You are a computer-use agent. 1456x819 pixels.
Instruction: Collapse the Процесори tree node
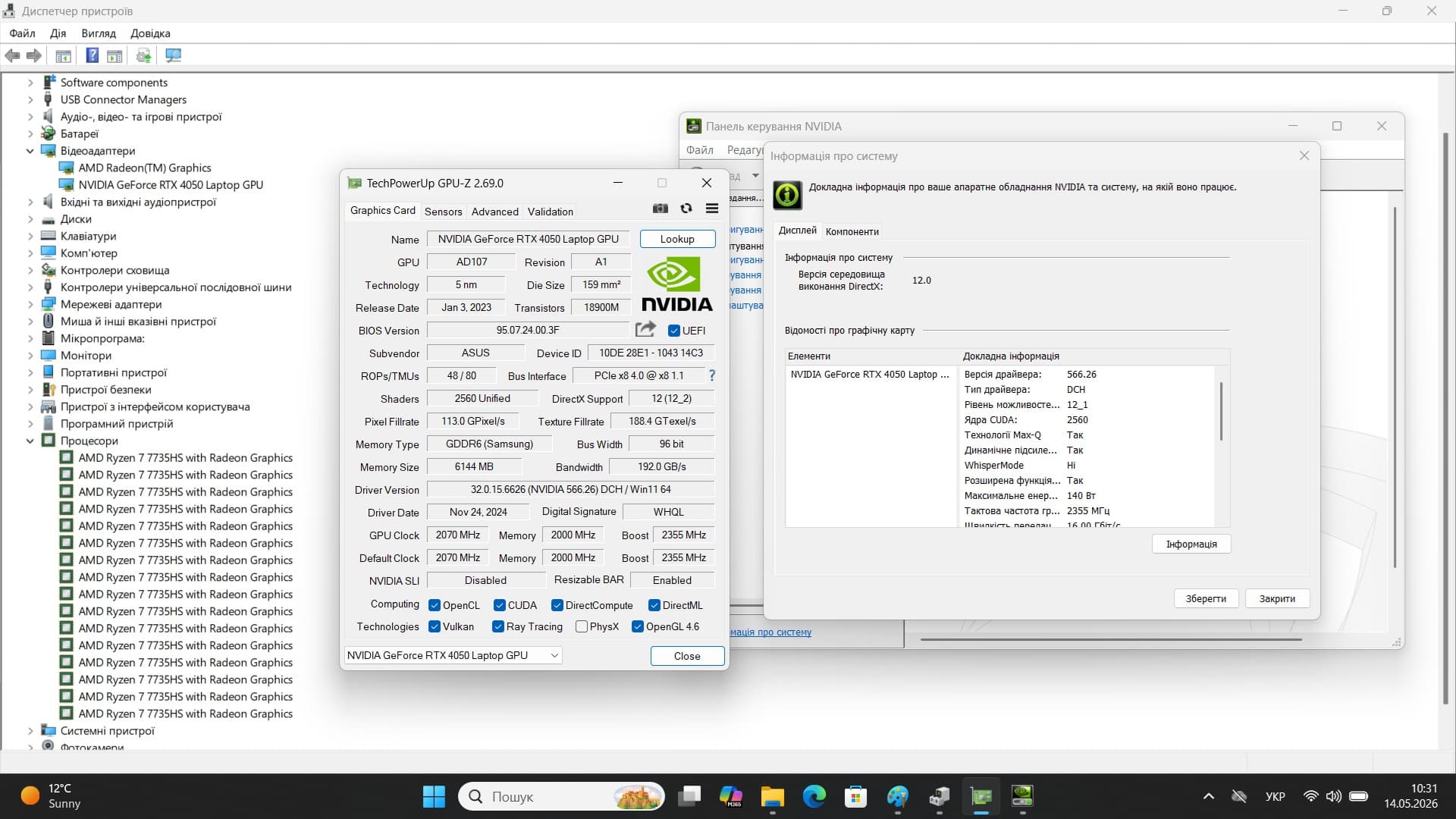coord(30,441)
